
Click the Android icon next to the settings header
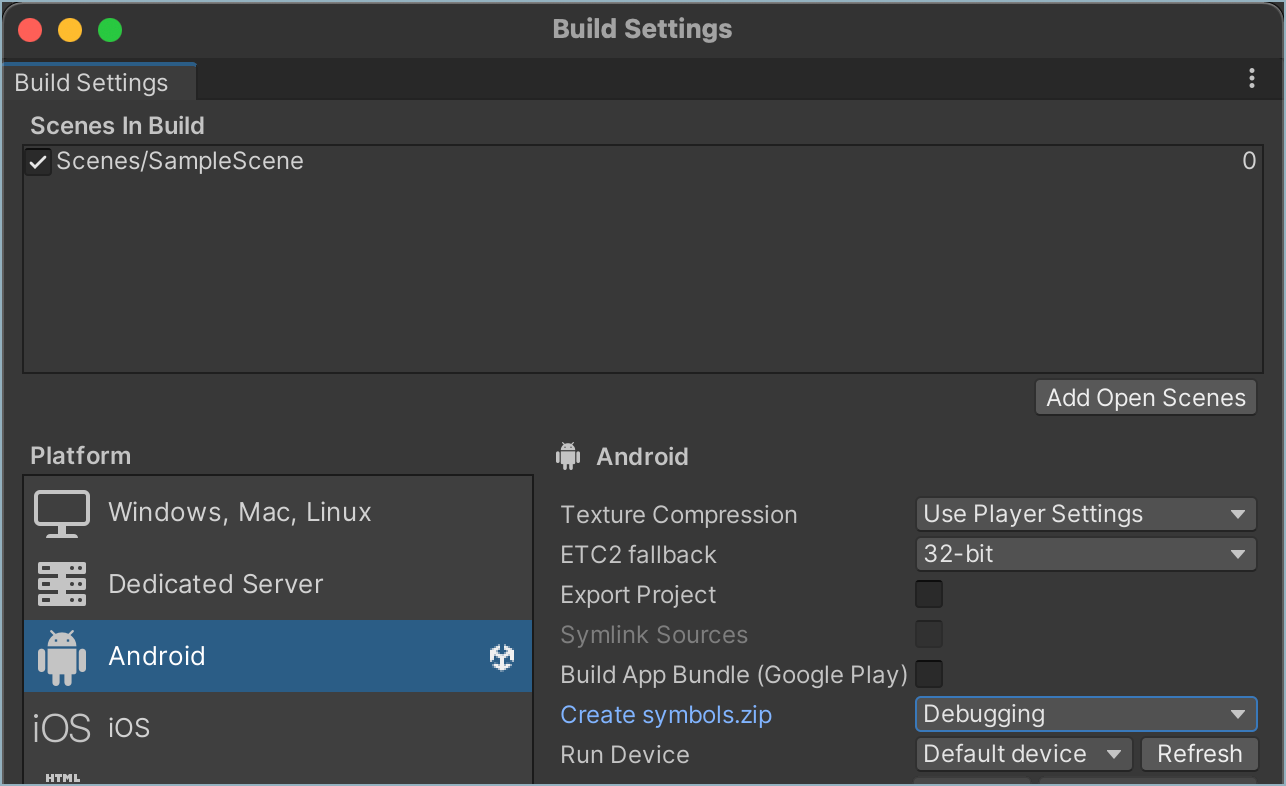568,456
